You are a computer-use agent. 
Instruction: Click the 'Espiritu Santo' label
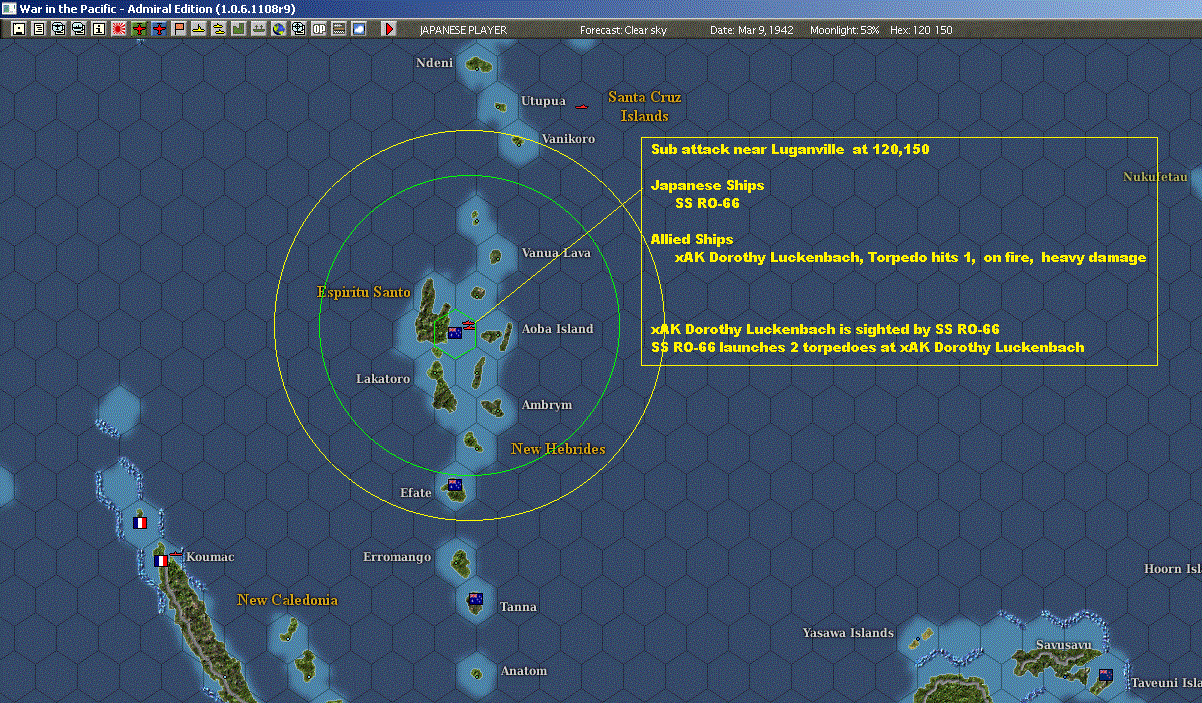(364, 292)
